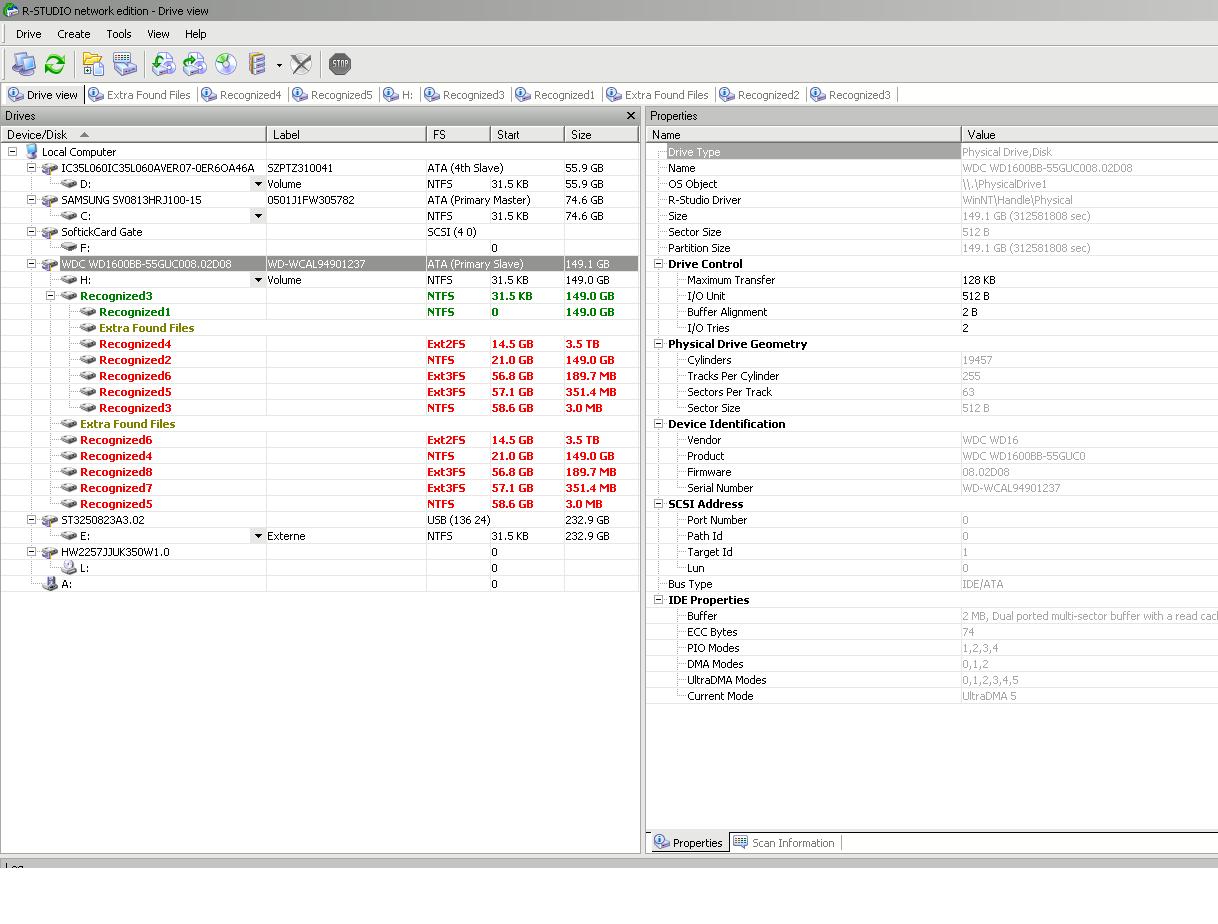
Task: Select the Recognized8 Ext3FS partition row
Action: (320, 472)
